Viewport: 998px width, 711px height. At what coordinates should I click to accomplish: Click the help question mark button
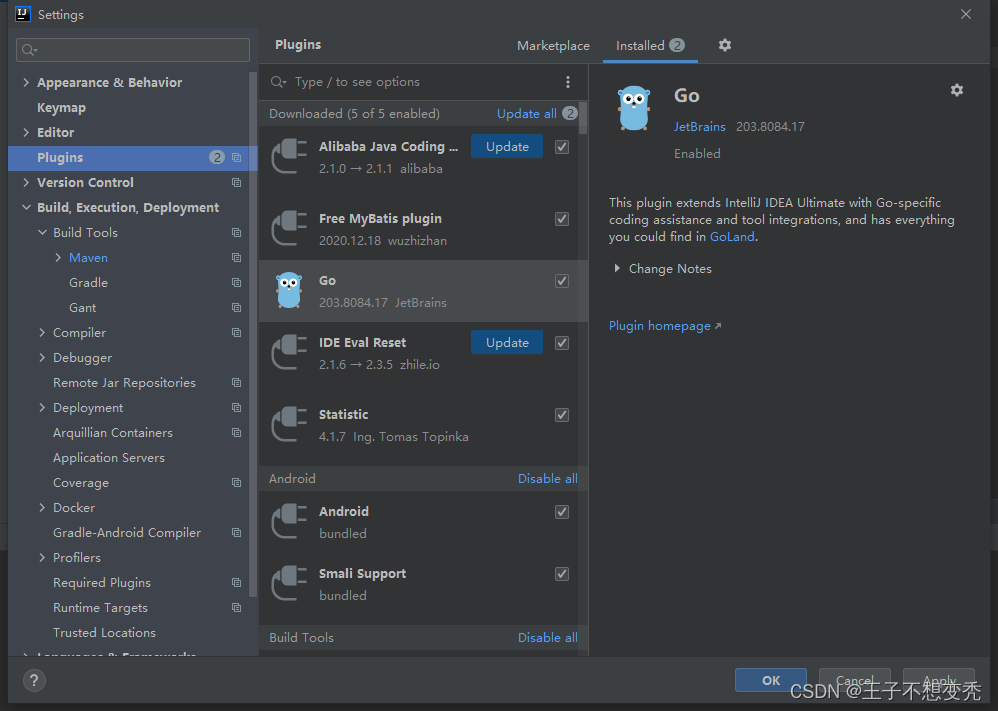pos(34,680)
